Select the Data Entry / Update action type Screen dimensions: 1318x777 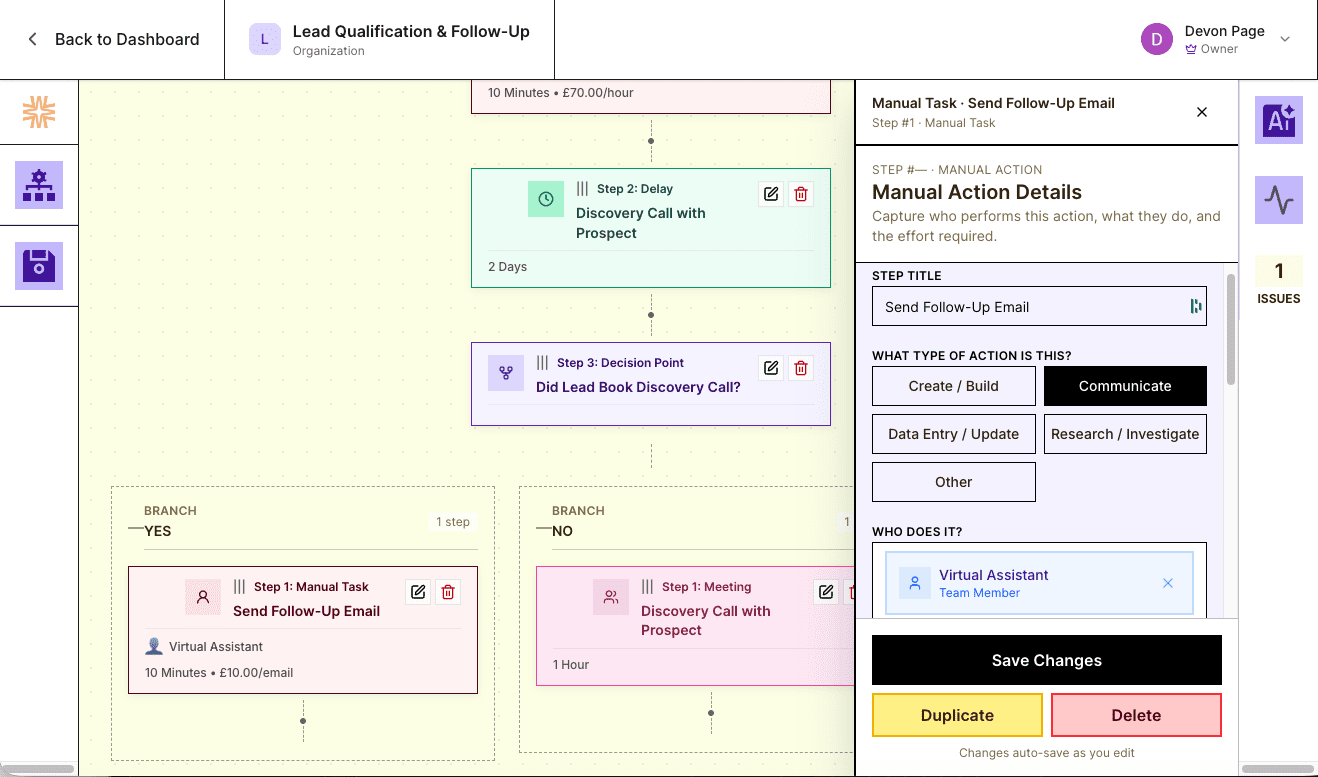(953, 434)
